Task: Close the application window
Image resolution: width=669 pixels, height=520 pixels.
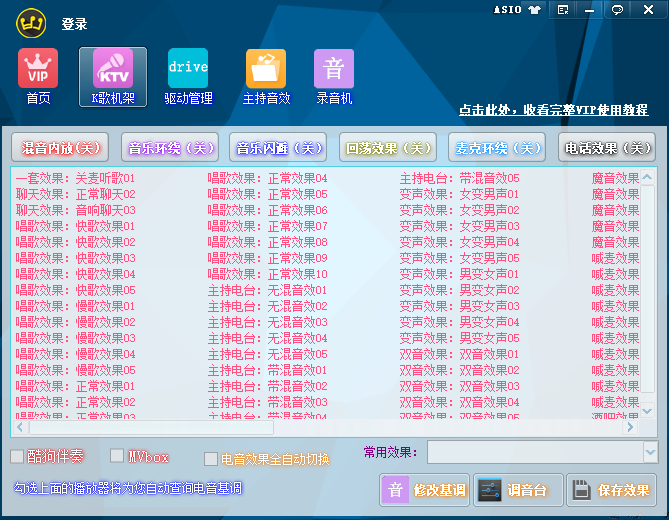Action: [x=649, y=9]
